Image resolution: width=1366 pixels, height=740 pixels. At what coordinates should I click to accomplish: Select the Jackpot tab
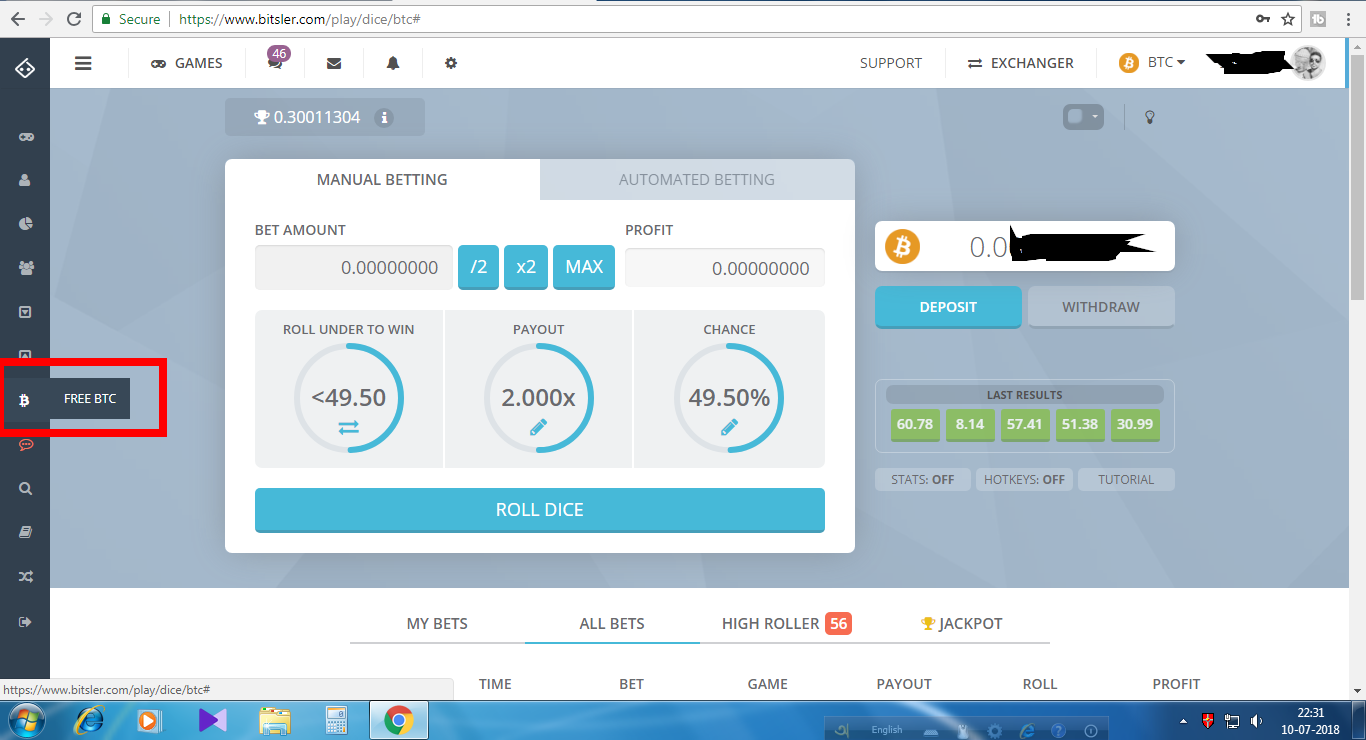pos(961,623)
